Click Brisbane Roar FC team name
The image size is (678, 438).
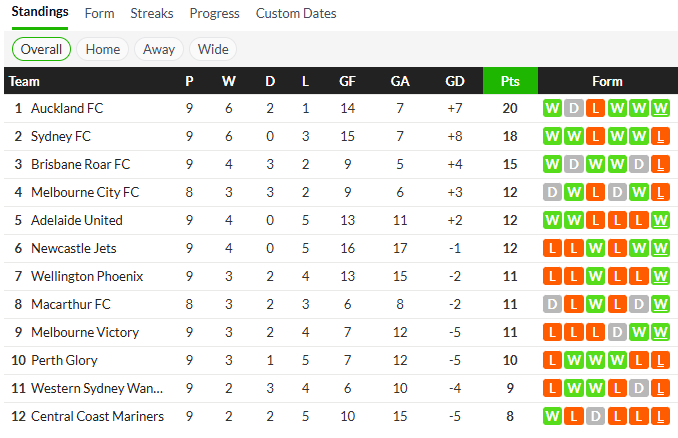point(80,164)
